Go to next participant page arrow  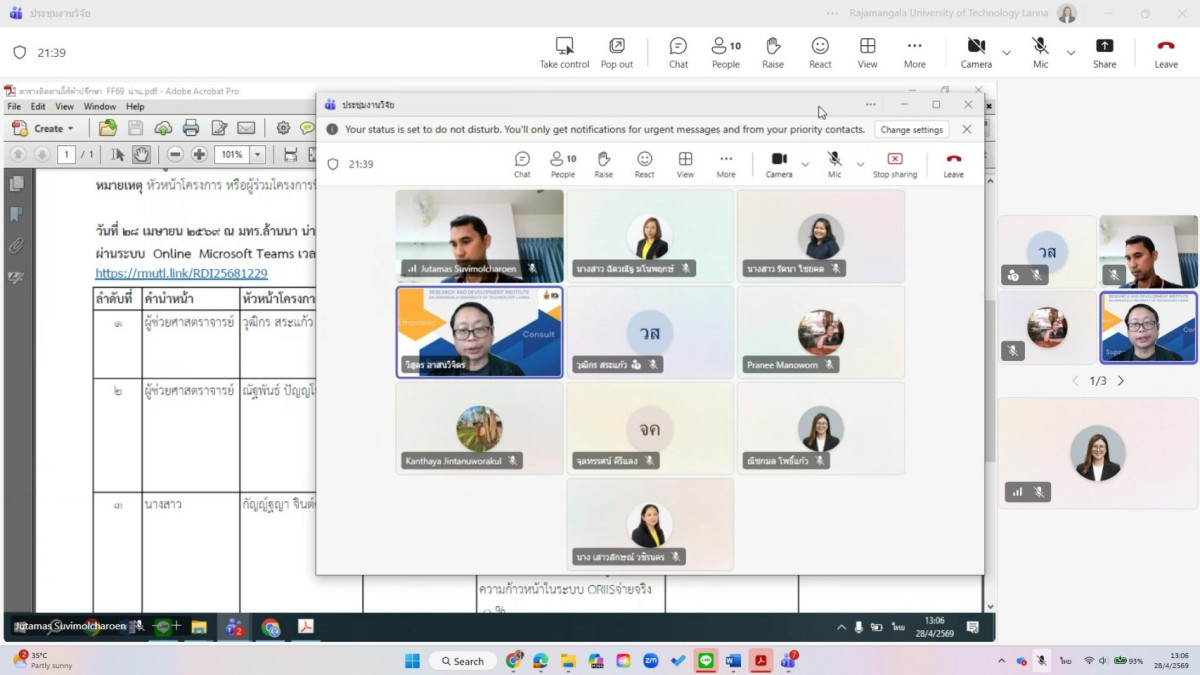tap(1121, 381)
